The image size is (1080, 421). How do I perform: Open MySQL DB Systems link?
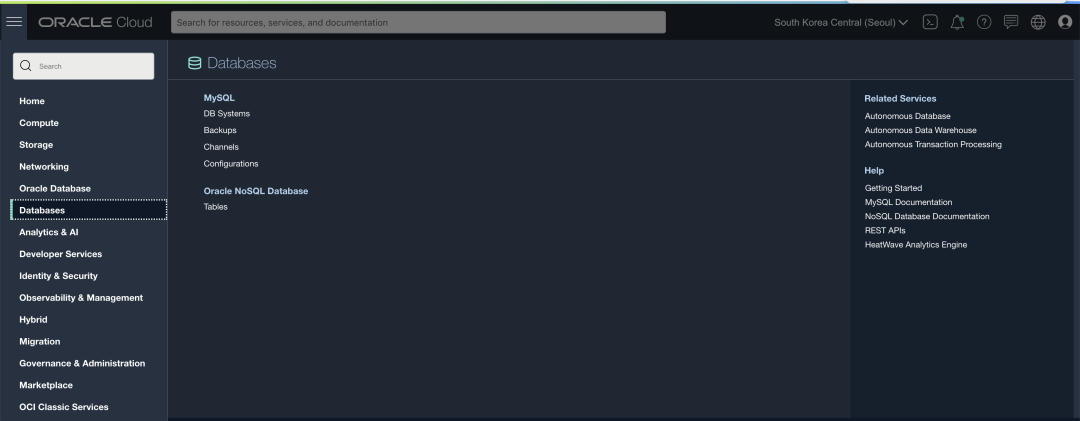tap(227, 114)
